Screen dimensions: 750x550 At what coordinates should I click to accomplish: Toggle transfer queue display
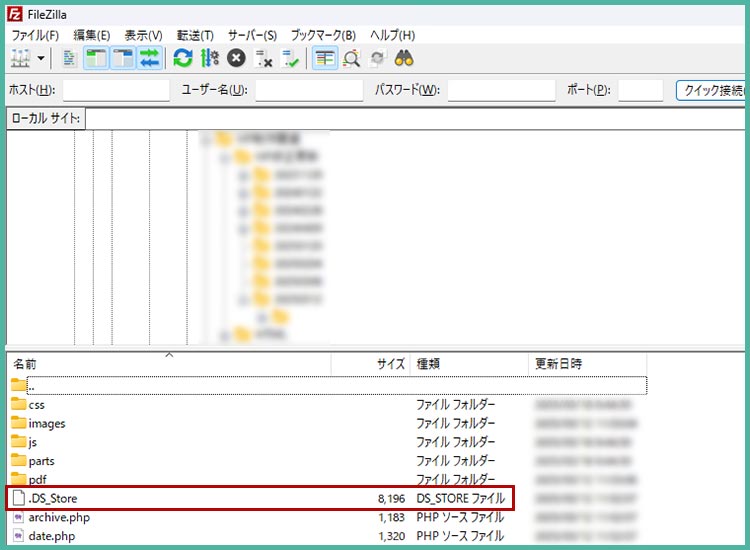[150, 58]
